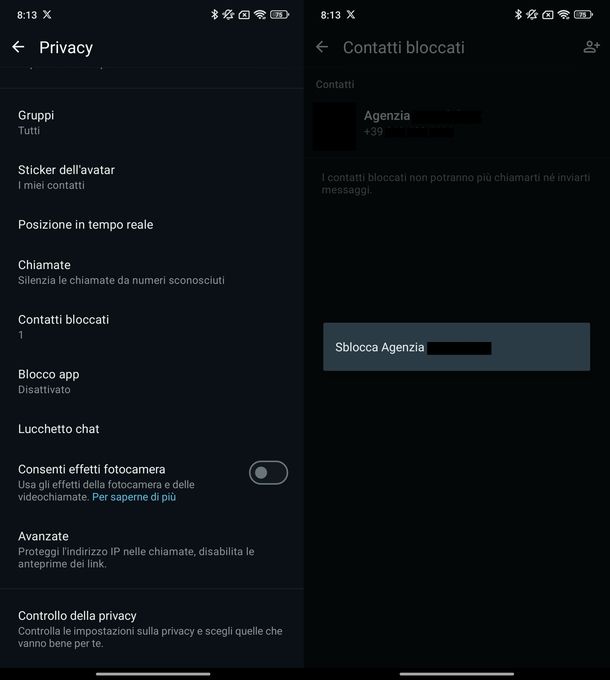This screenshot has width=610, height=680.
Task: Tap the muted bell icon in left status bar
Action: point(229,15)
